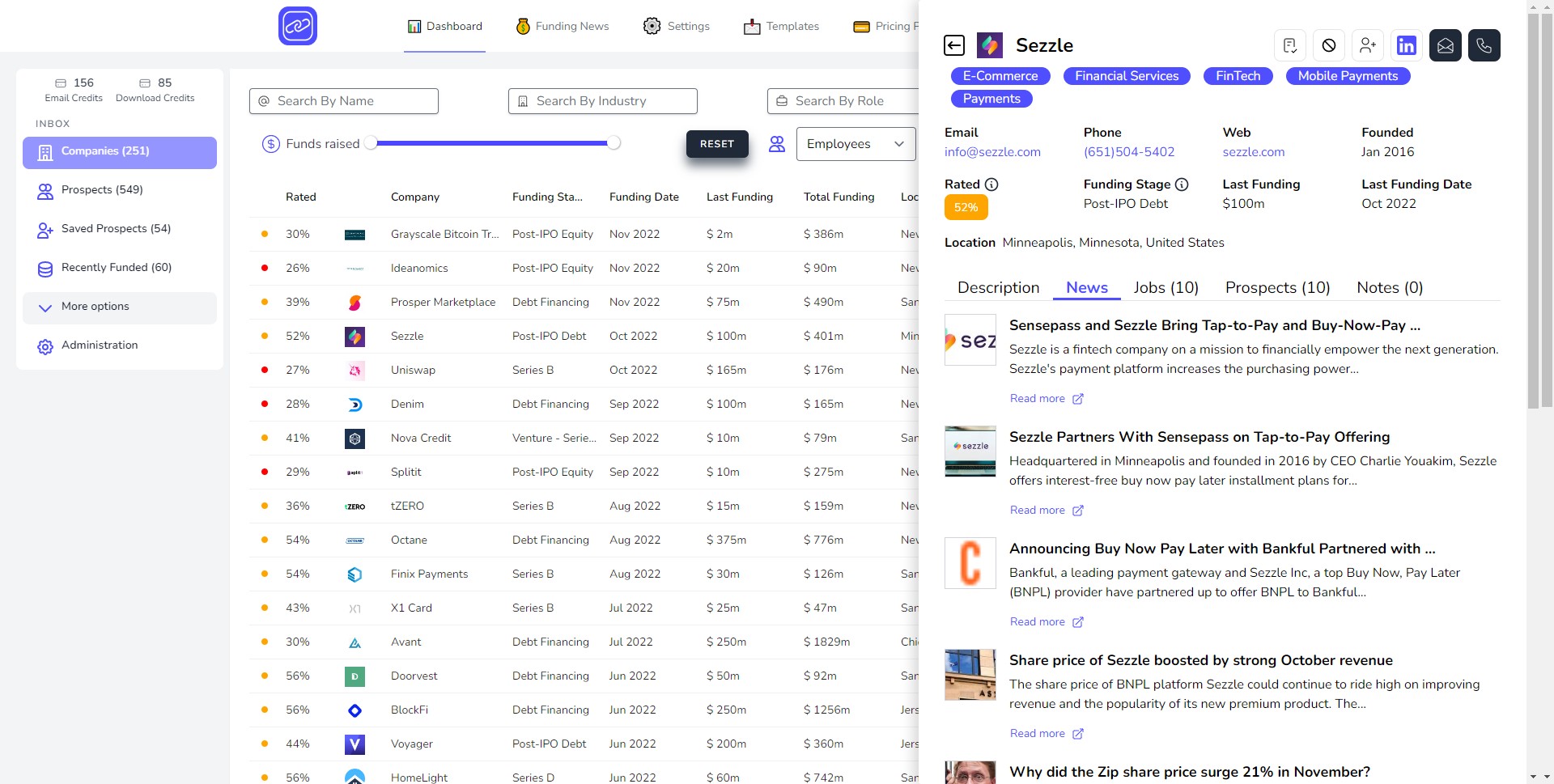The image size is (1554, 784).
Task: Click the (651)504-5402 phone link
Action: [x=1129, y=152]
